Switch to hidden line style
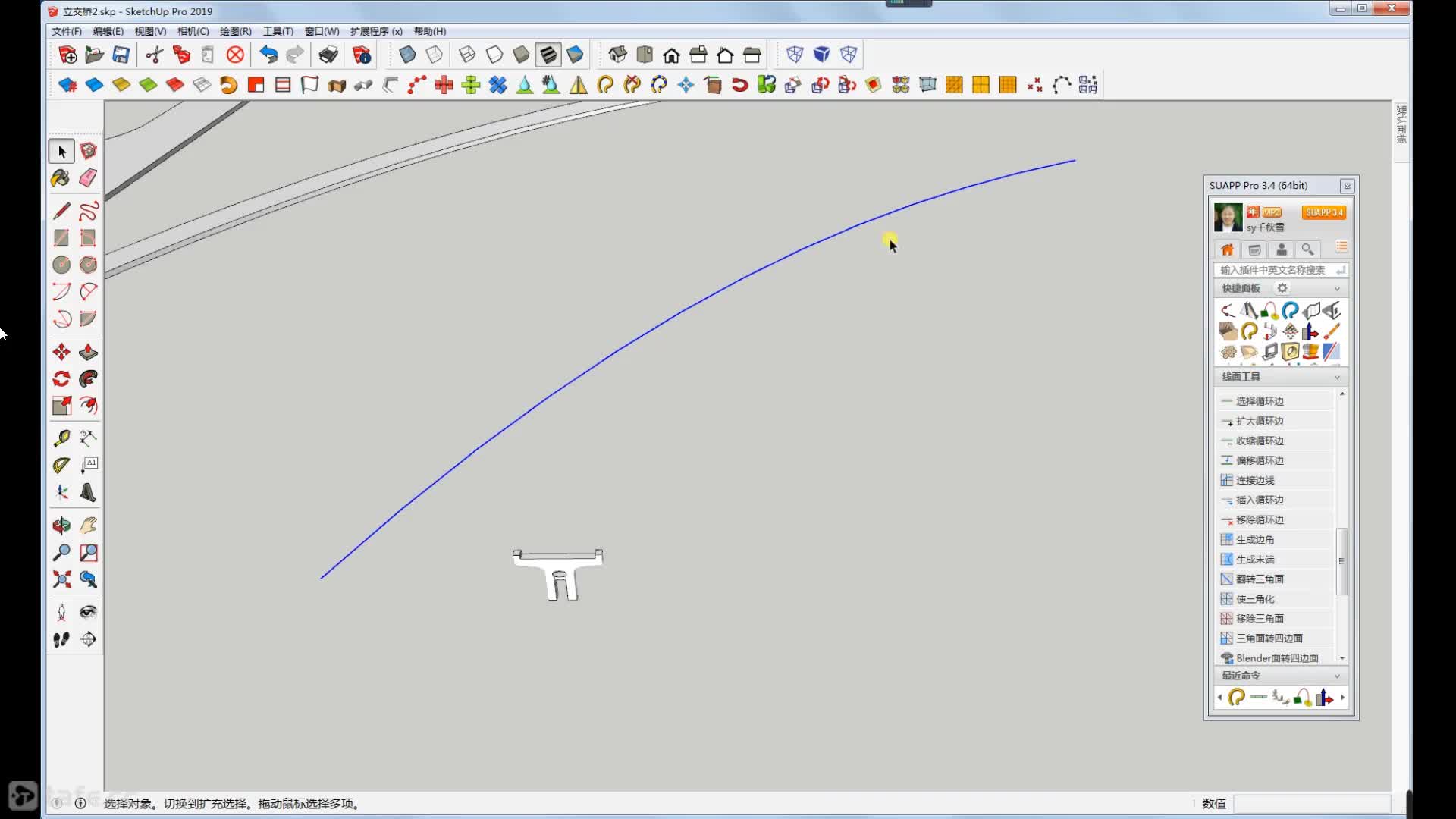Screen dimensions: 1456x819 tap(494, 55)
